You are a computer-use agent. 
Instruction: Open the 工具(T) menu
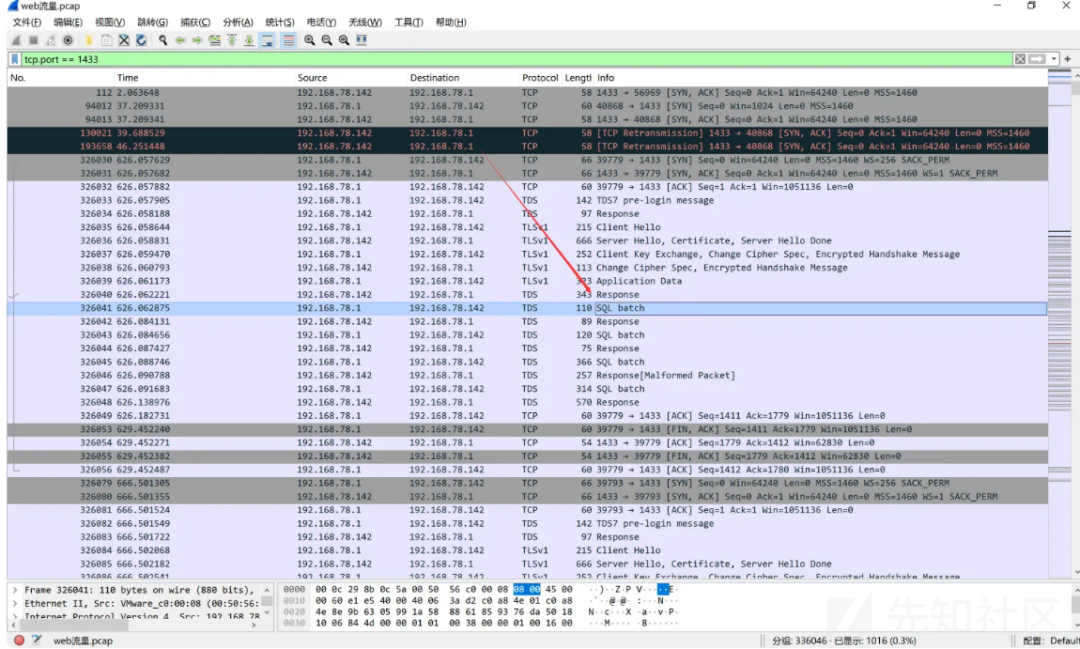tap(408, 22)
